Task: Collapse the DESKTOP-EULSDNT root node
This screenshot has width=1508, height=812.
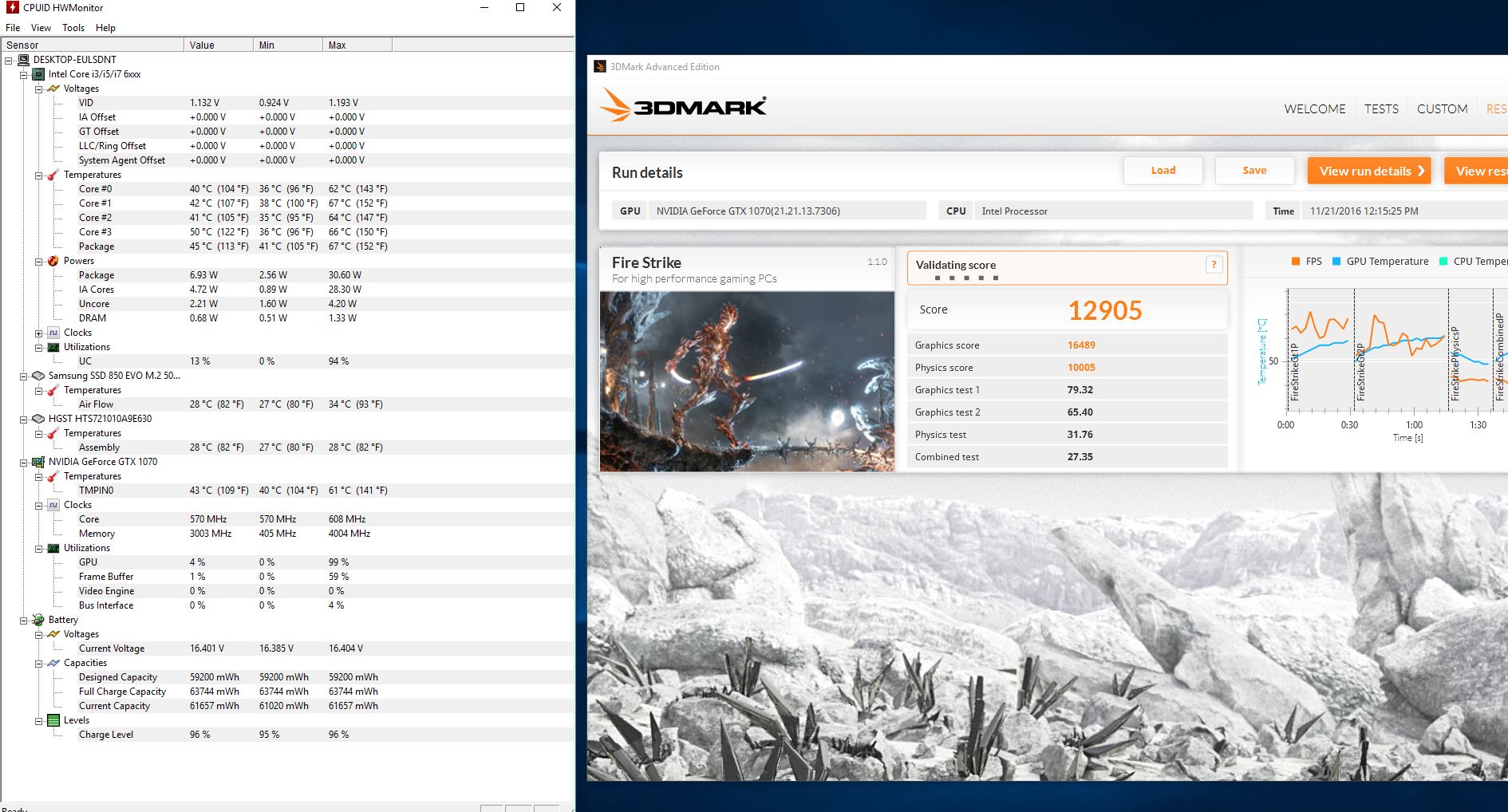Action: [8, 60]
